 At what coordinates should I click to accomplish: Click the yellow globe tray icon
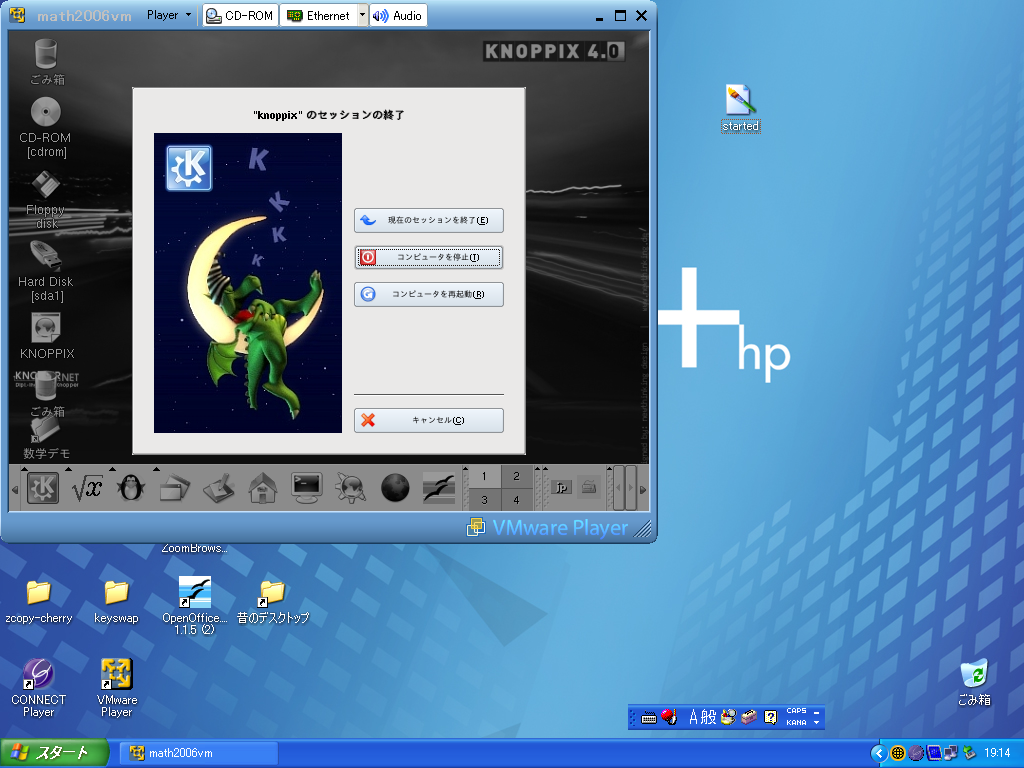pos(899,753)
